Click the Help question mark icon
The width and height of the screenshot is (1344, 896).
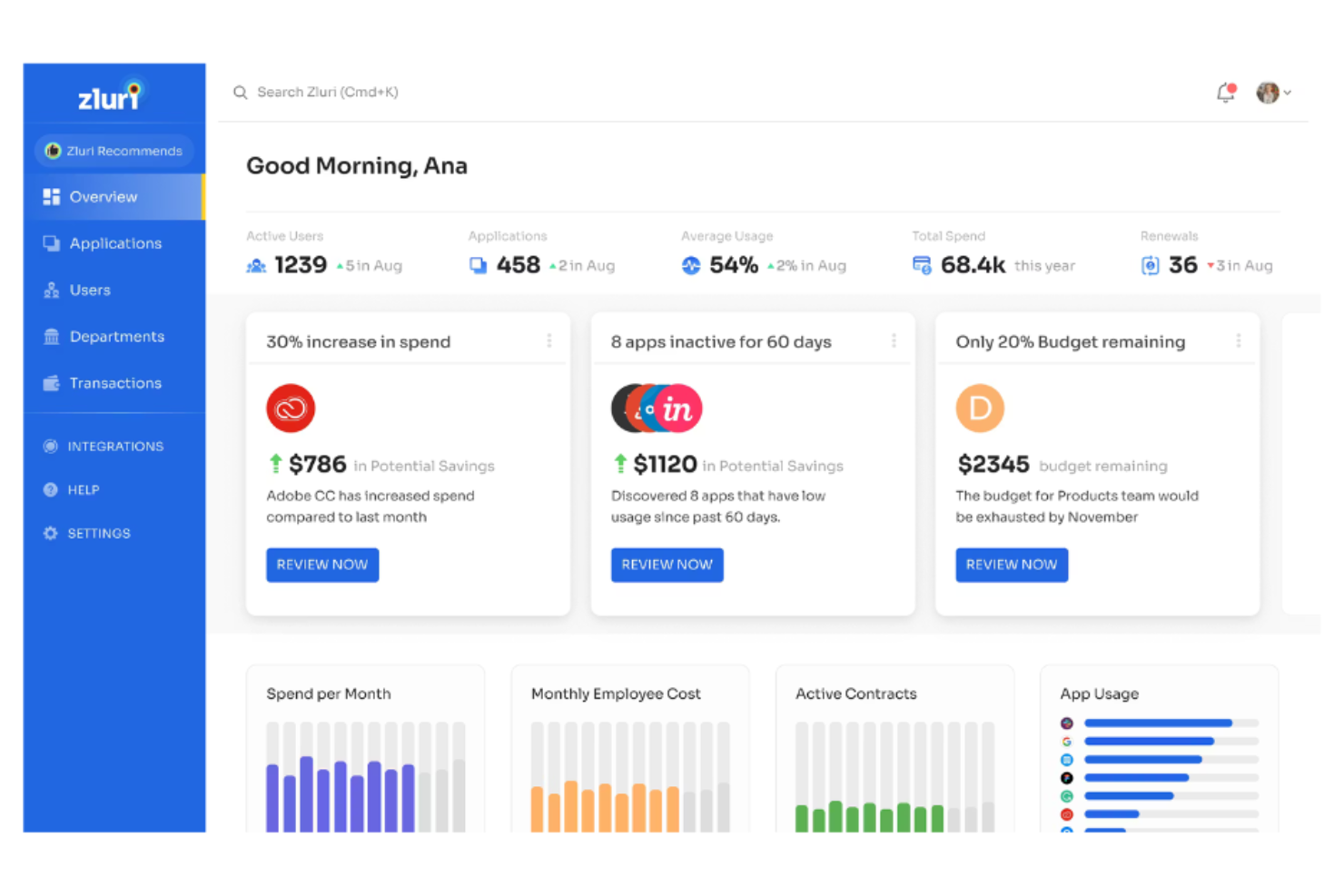pos(51,490)
